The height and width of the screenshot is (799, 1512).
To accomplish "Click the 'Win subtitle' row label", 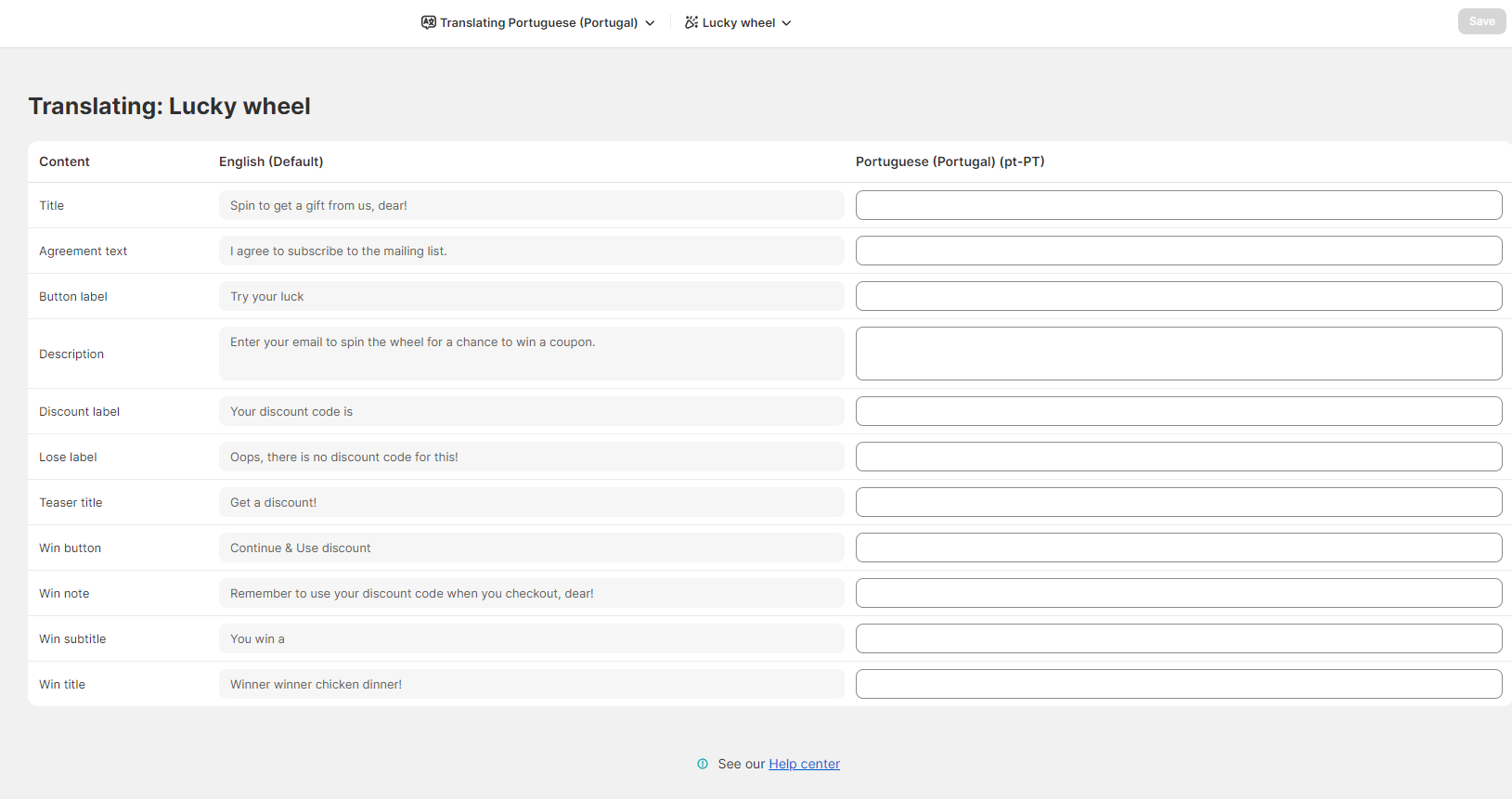I will [x=72, y=639].
